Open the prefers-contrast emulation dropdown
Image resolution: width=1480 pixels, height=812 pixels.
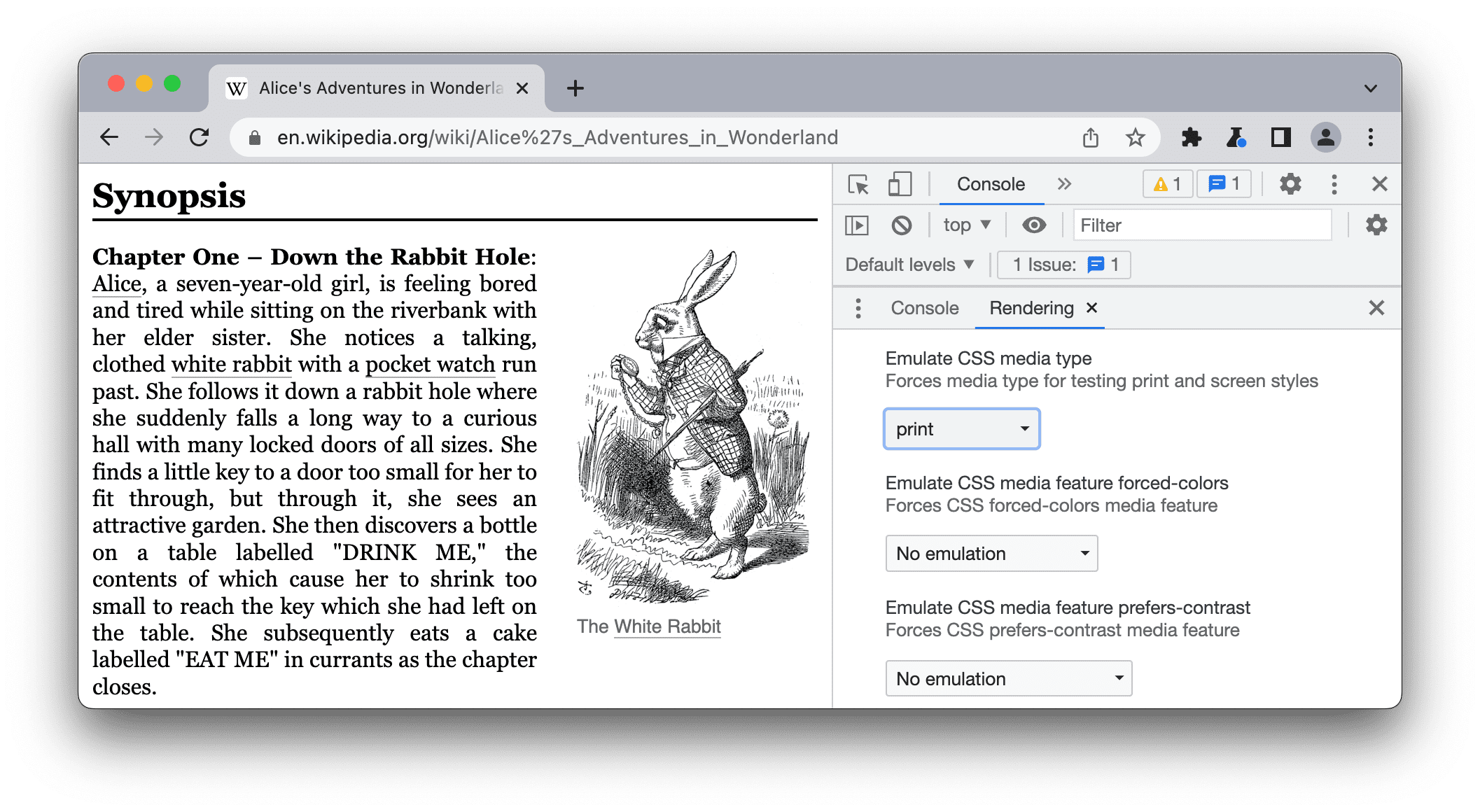(1007, 678)
